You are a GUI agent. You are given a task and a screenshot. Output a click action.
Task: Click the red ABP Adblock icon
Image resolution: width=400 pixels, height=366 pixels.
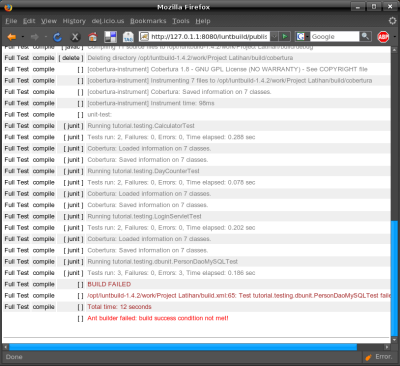pos(383,37)
